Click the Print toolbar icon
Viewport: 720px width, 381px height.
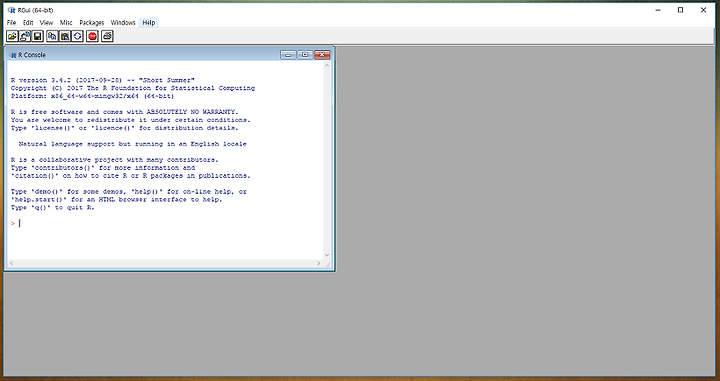(x=107, y=36)
